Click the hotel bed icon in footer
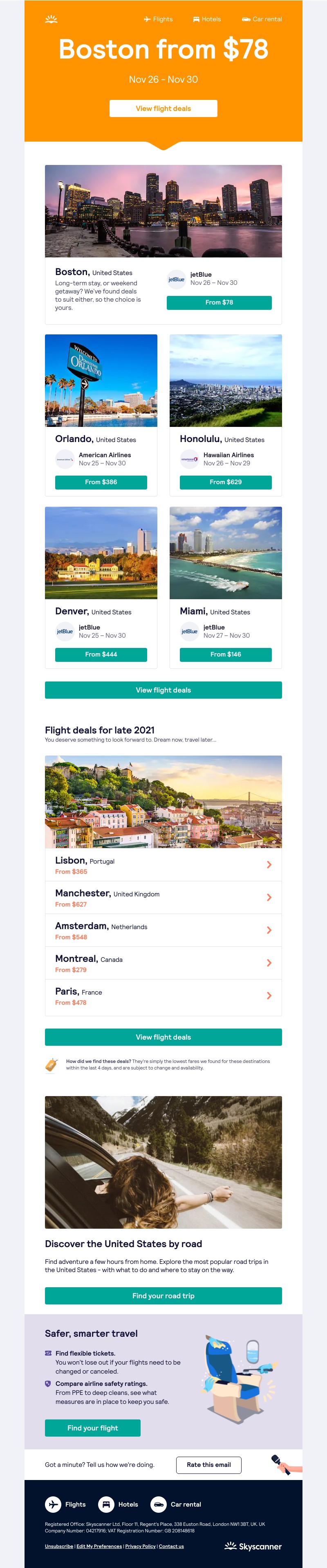327x1568 pixels. (x=106, y=1503)
